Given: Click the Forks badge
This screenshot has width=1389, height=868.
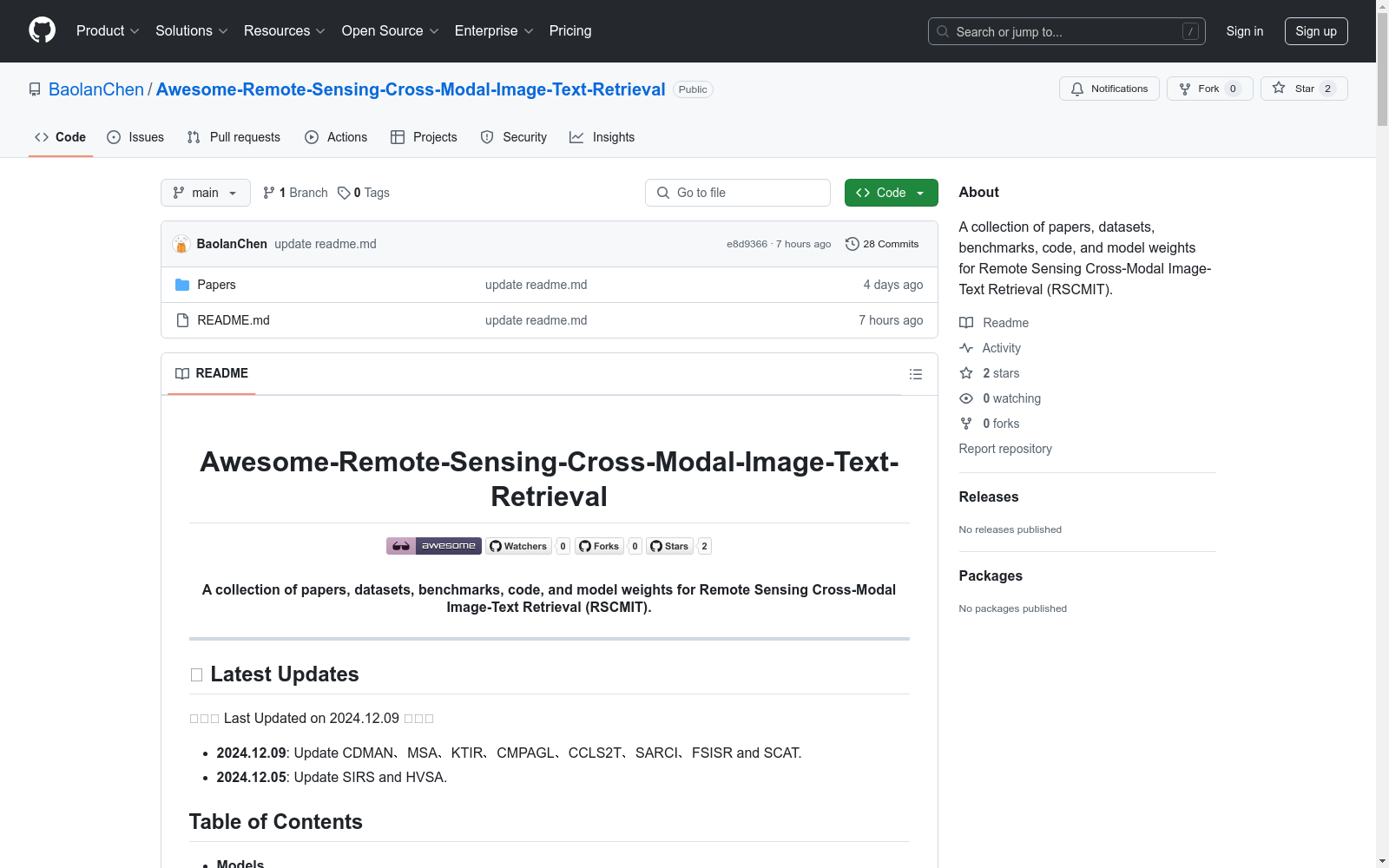Looking at the screenshot, I should pyautogui.click(x=599, y=546).
